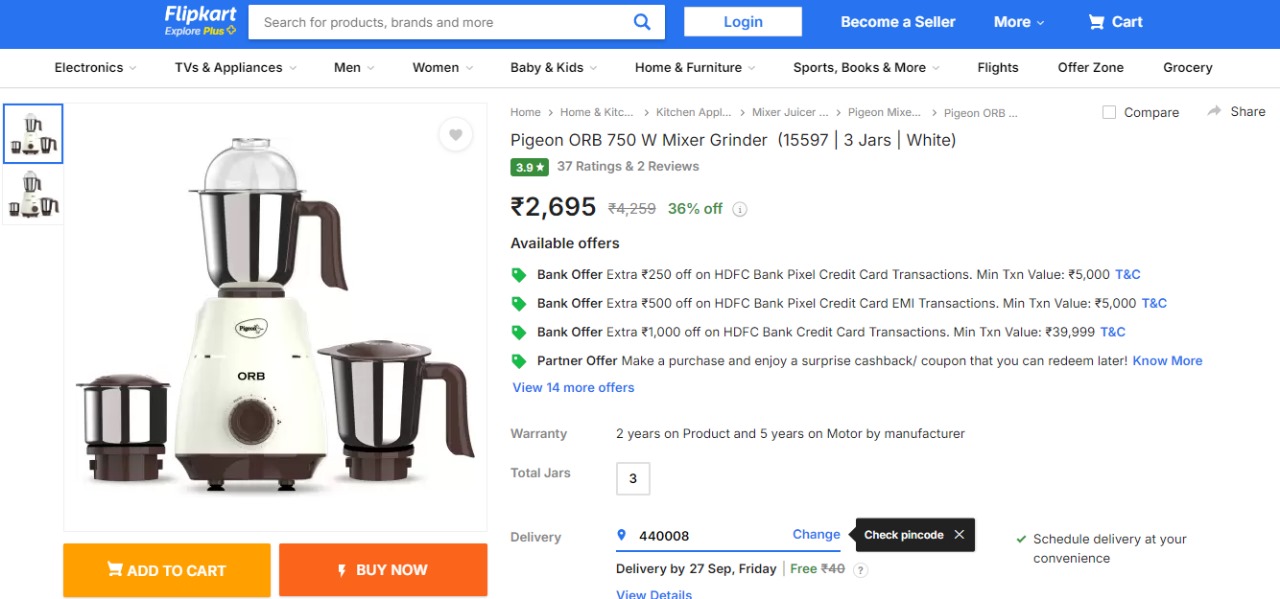Click the price info icon beside 36% off
1280x599 pixels.
pyautogui.click(x=740, y=210)
